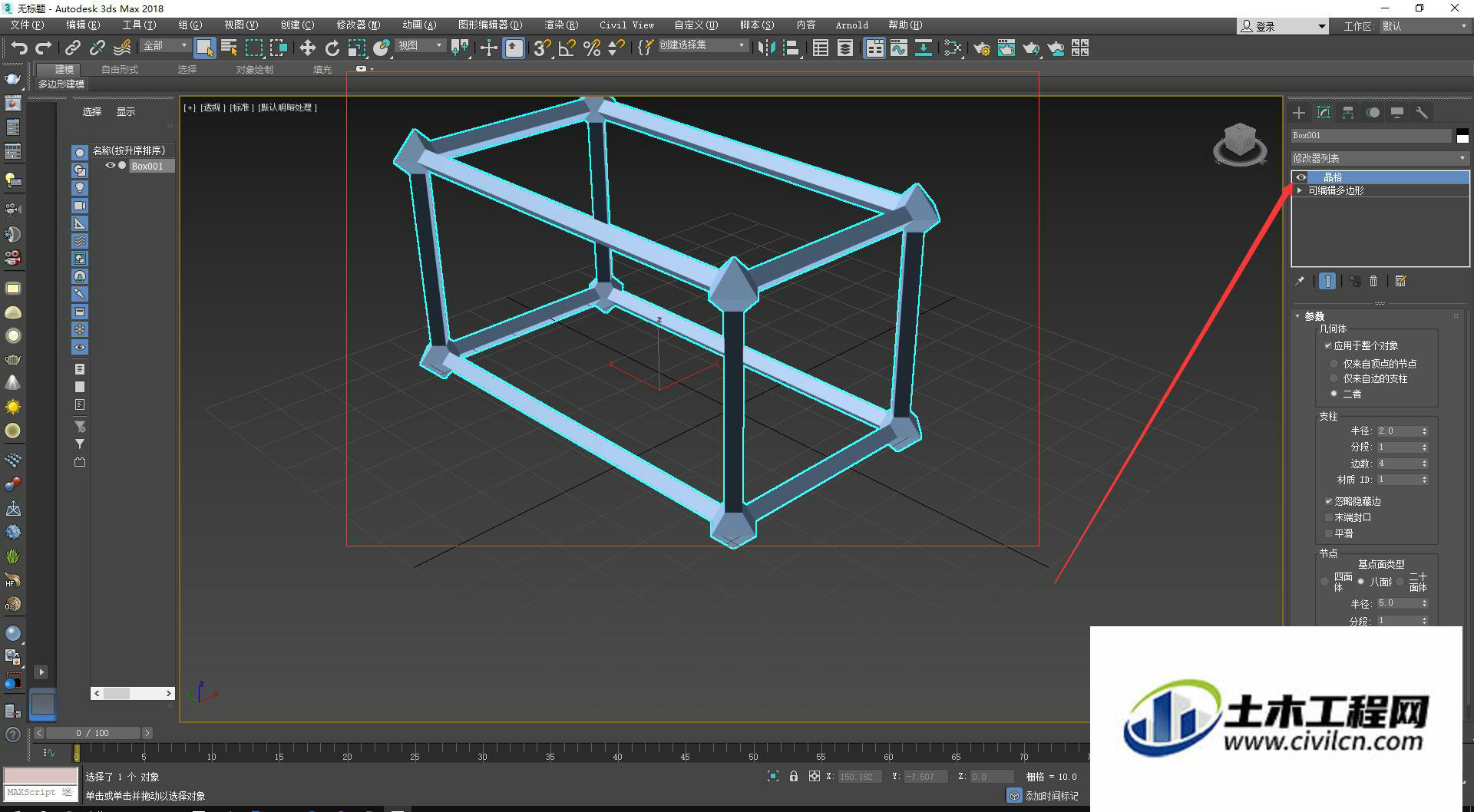The width and height of the screenshot is (1474, 812).
Task: Switch to Freeform ribbon tab
Action: (x=120, y=69)
